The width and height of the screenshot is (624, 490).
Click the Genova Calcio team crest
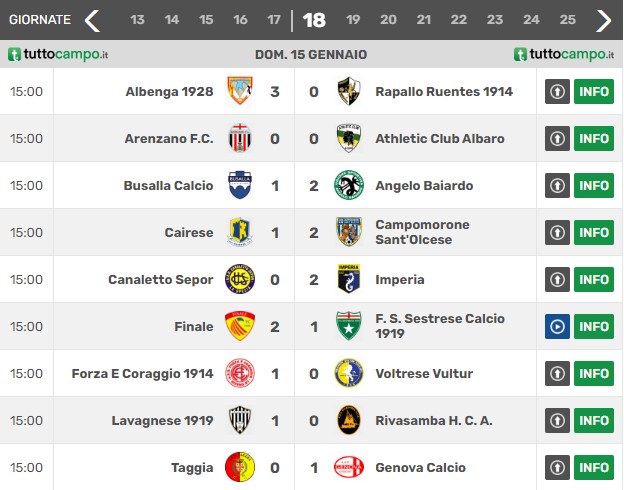[x=349, y=467]
